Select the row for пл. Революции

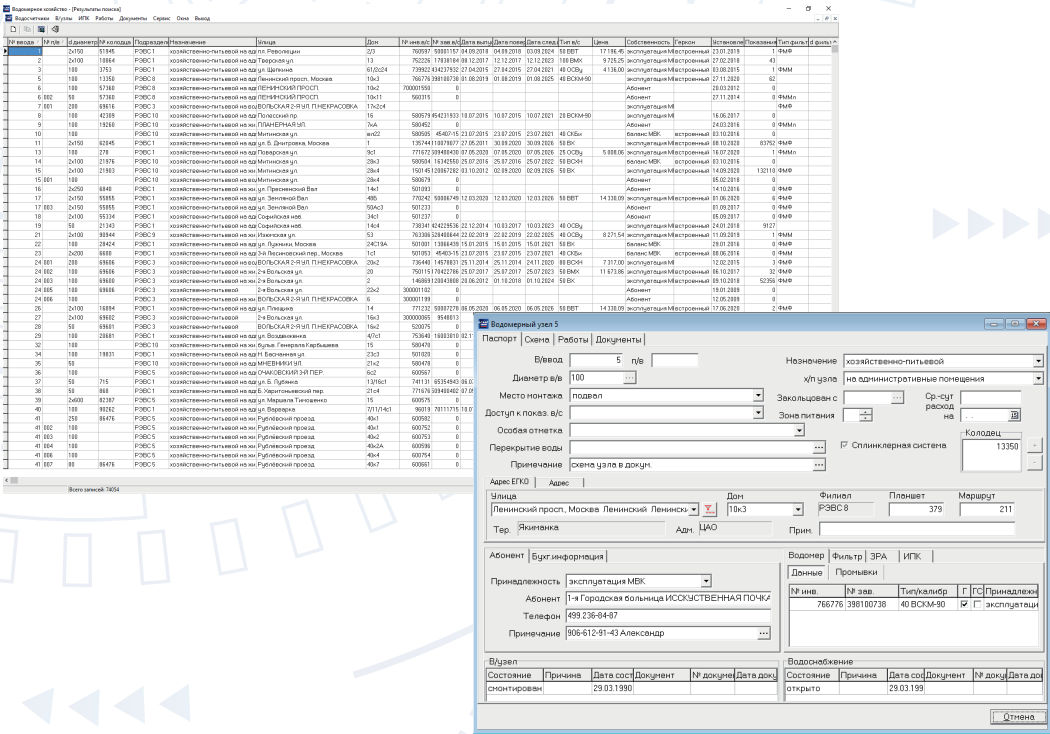tap(419, 52)
